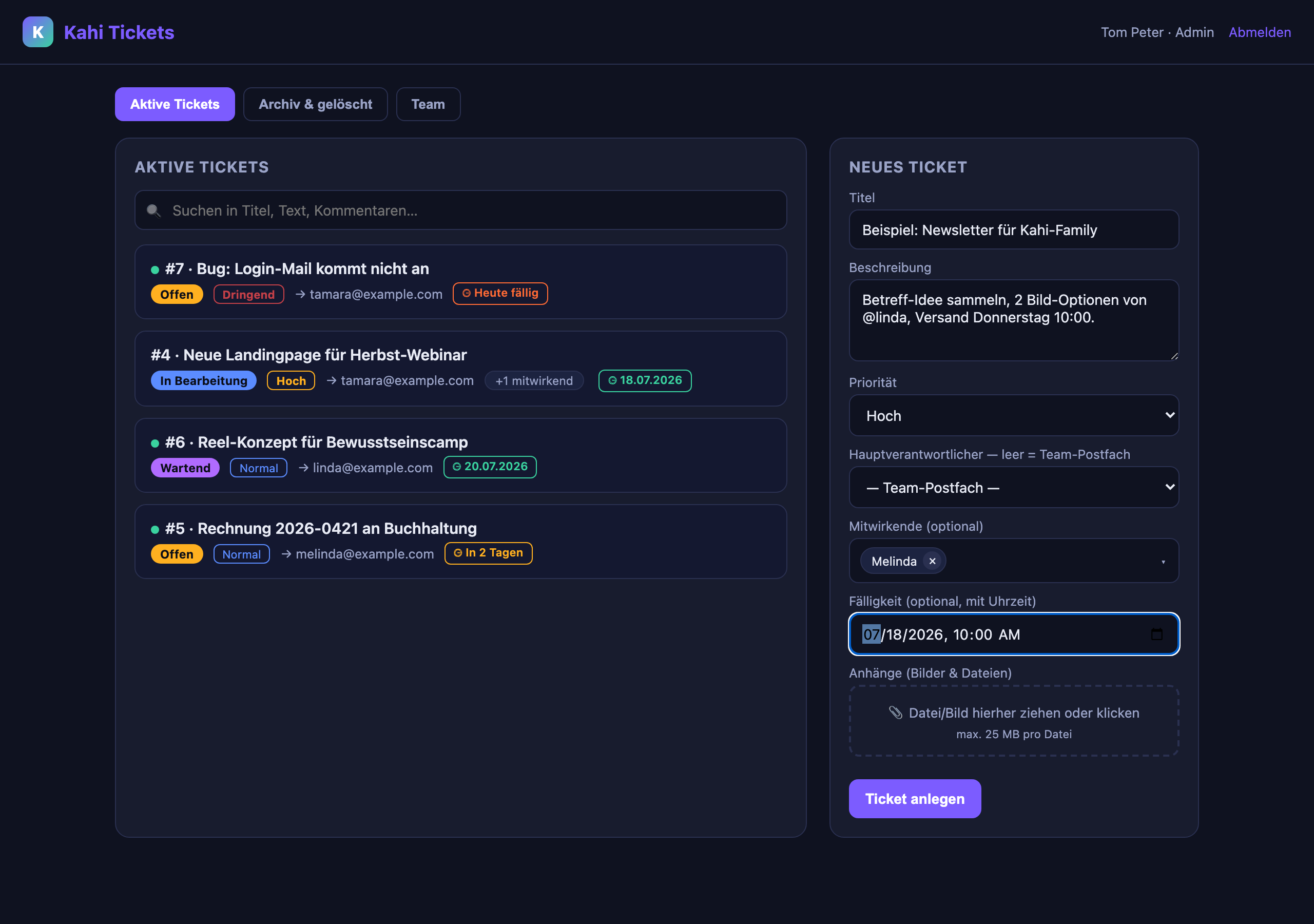This screenshot has width=1314, height=924.
Task: Click the Titel input field
Action: coord(1014,229)
